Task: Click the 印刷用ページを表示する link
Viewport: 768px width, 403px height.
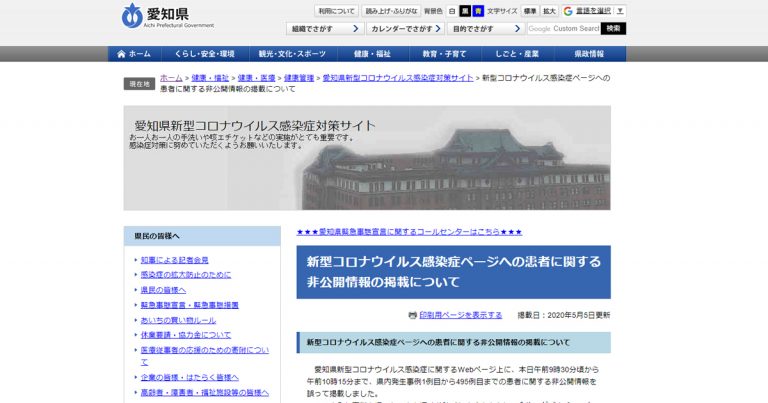Action: coord(460,315)
